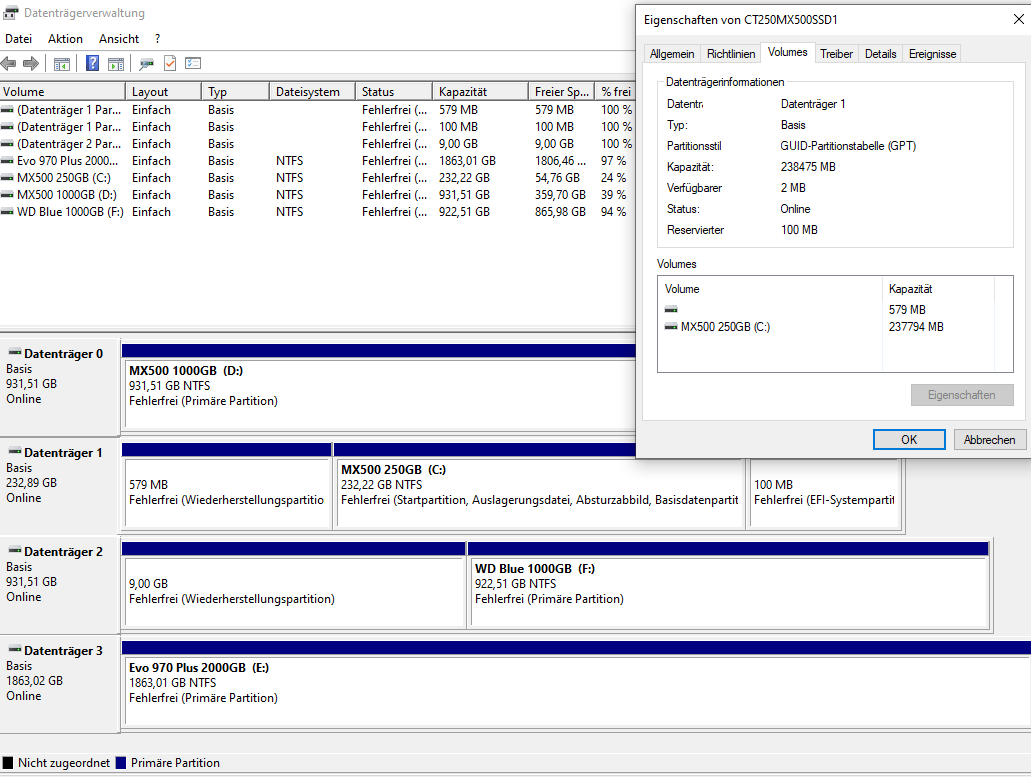Click unnamed 579 MB volume icon in dialog
This screenshot has width=1031, height=777.
[x=671, y=309]
